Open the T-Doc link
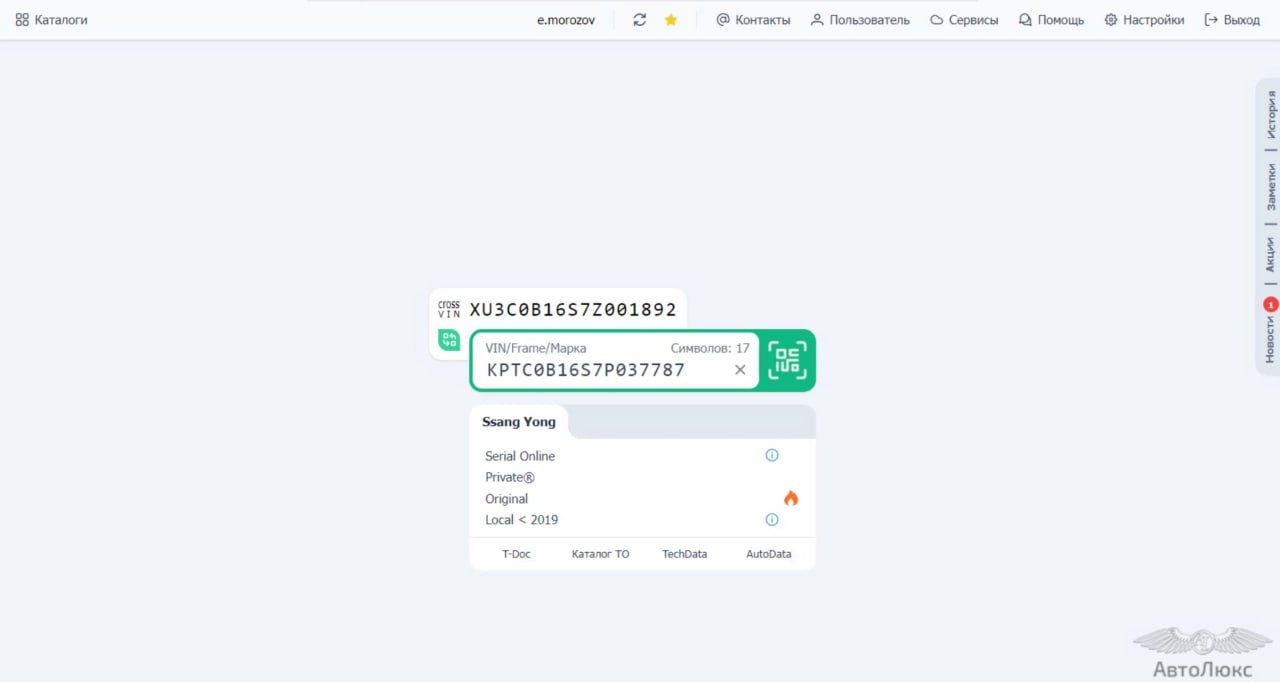The height and width of the screenshot is (682, 1280). coord(516,554)
